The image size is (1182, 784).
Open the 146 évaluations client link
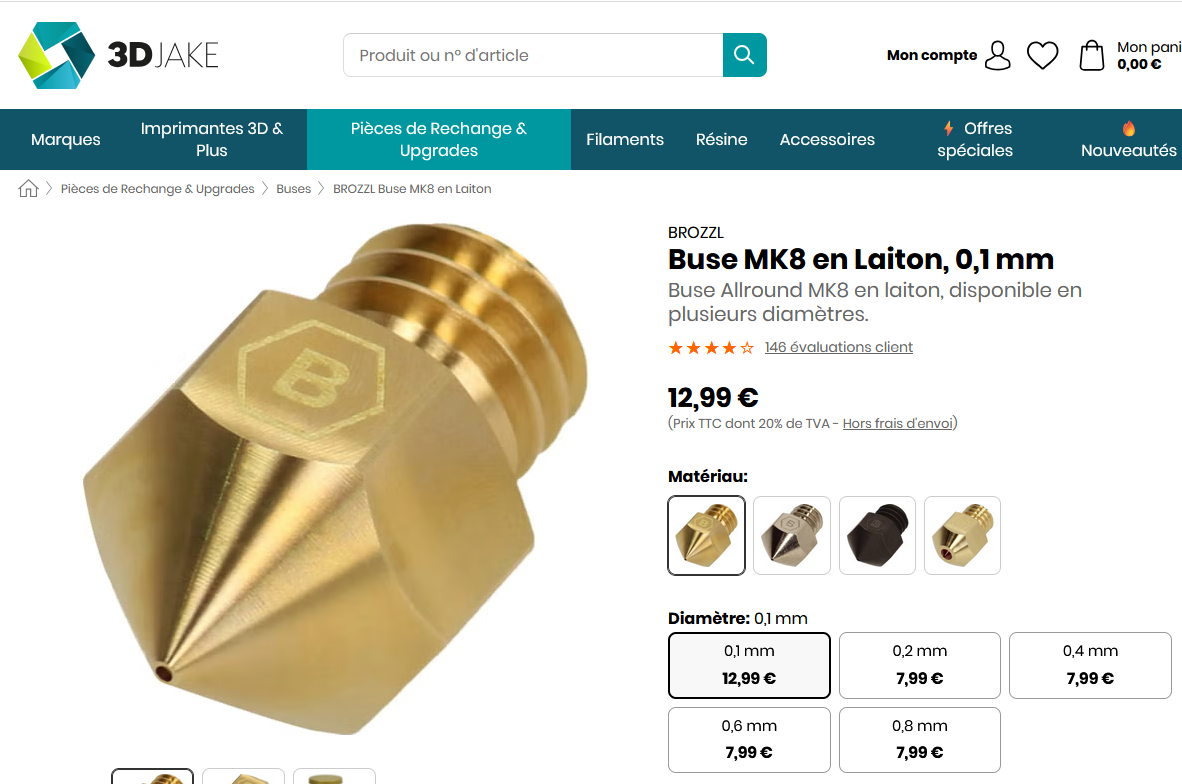(x=838, y=347)
